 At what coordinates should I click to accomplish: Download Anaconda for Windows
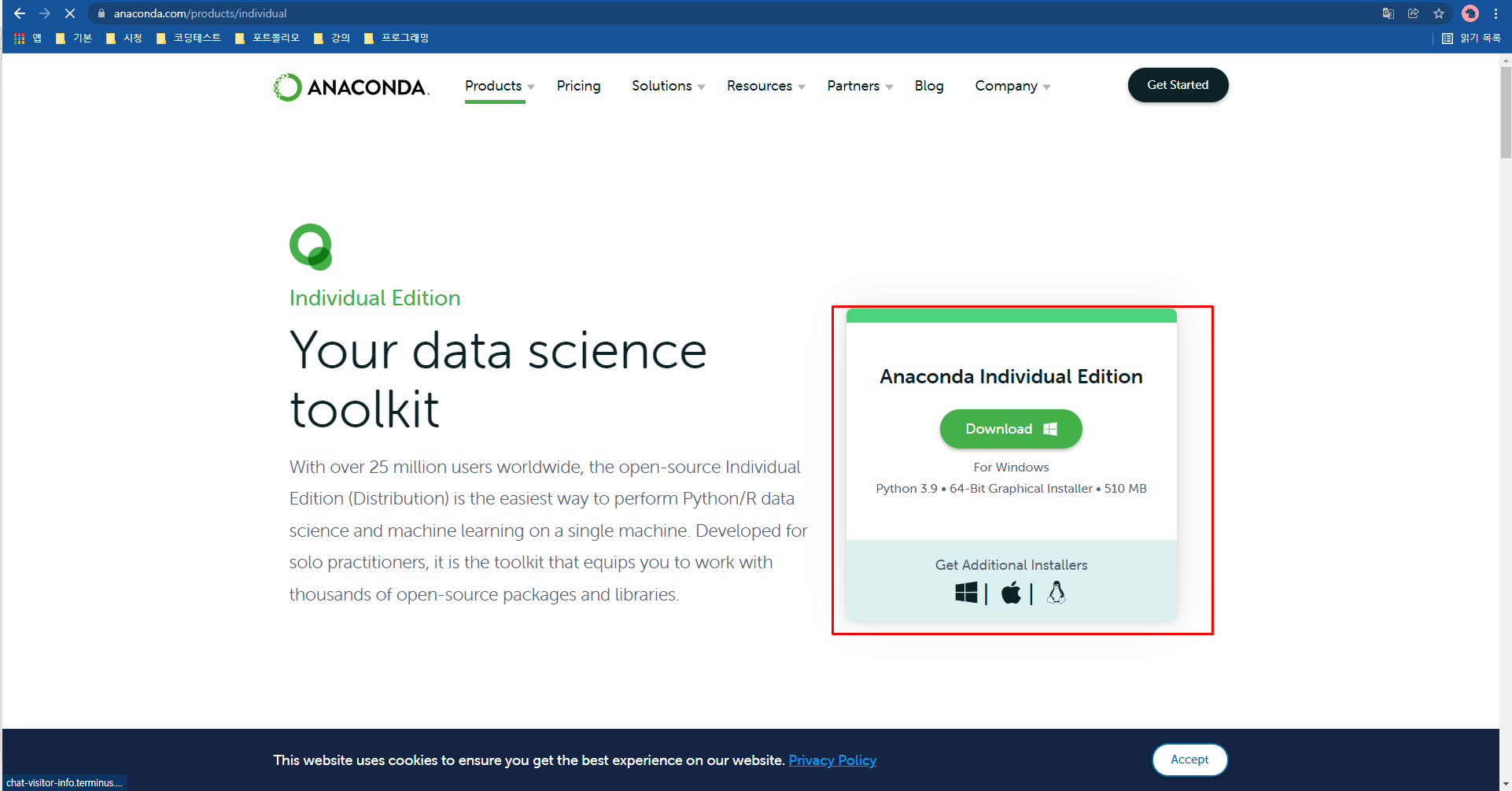pyautogui.click(x=1011, y=429)
